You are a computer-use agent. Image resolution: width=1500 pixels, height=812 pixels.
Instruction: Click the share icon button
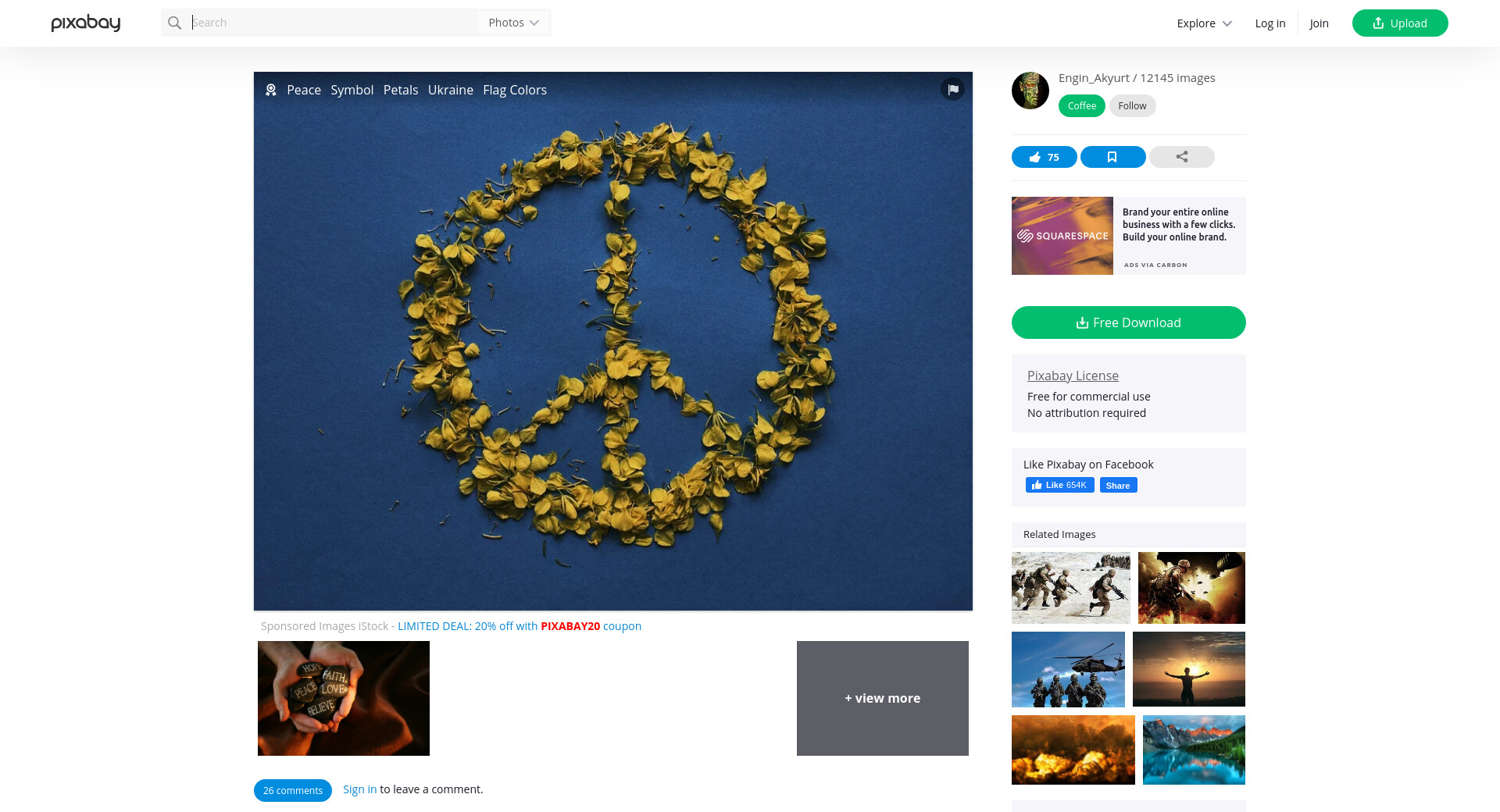[1182, 157]
